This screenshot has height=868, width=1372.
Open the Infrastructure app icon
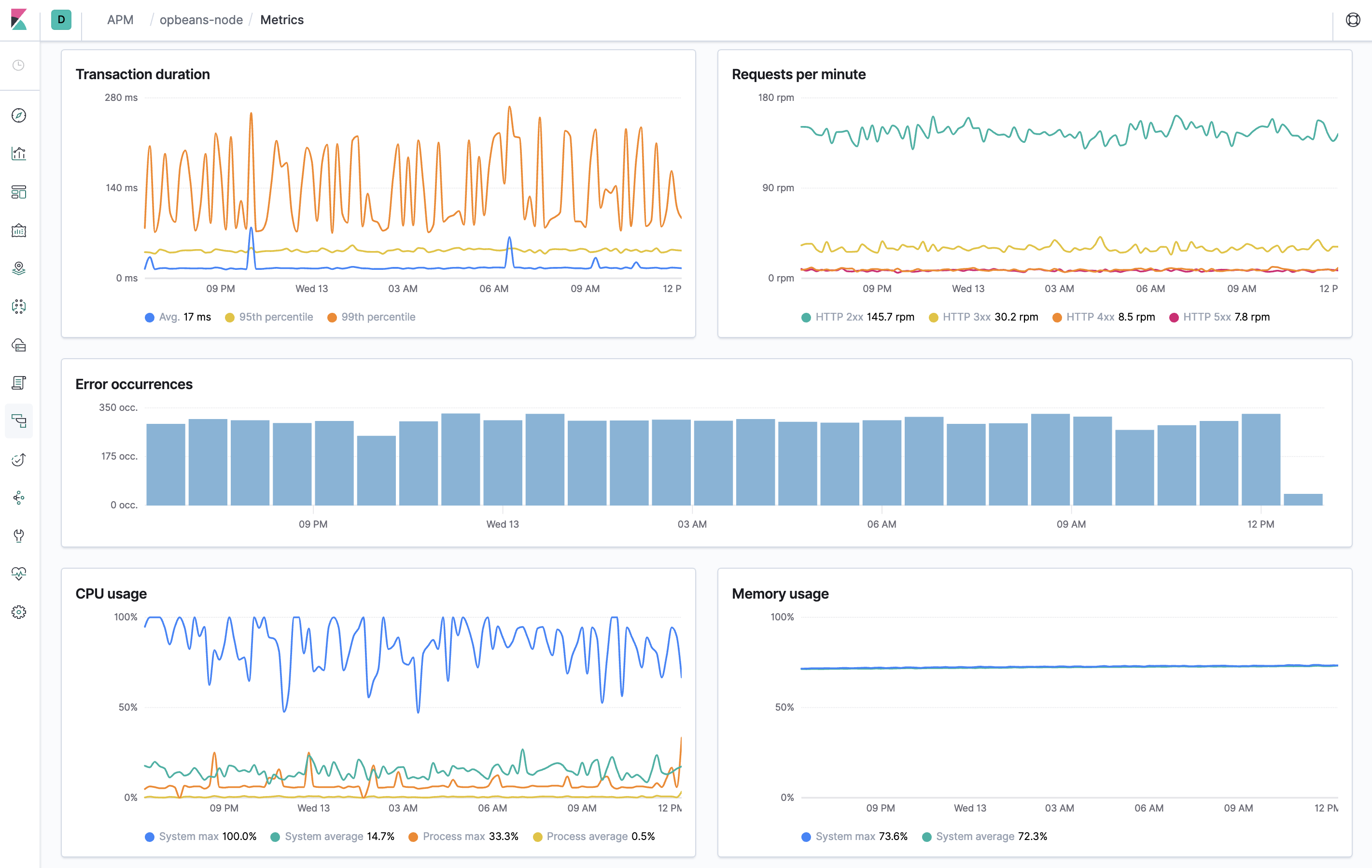tap(19, 345)
